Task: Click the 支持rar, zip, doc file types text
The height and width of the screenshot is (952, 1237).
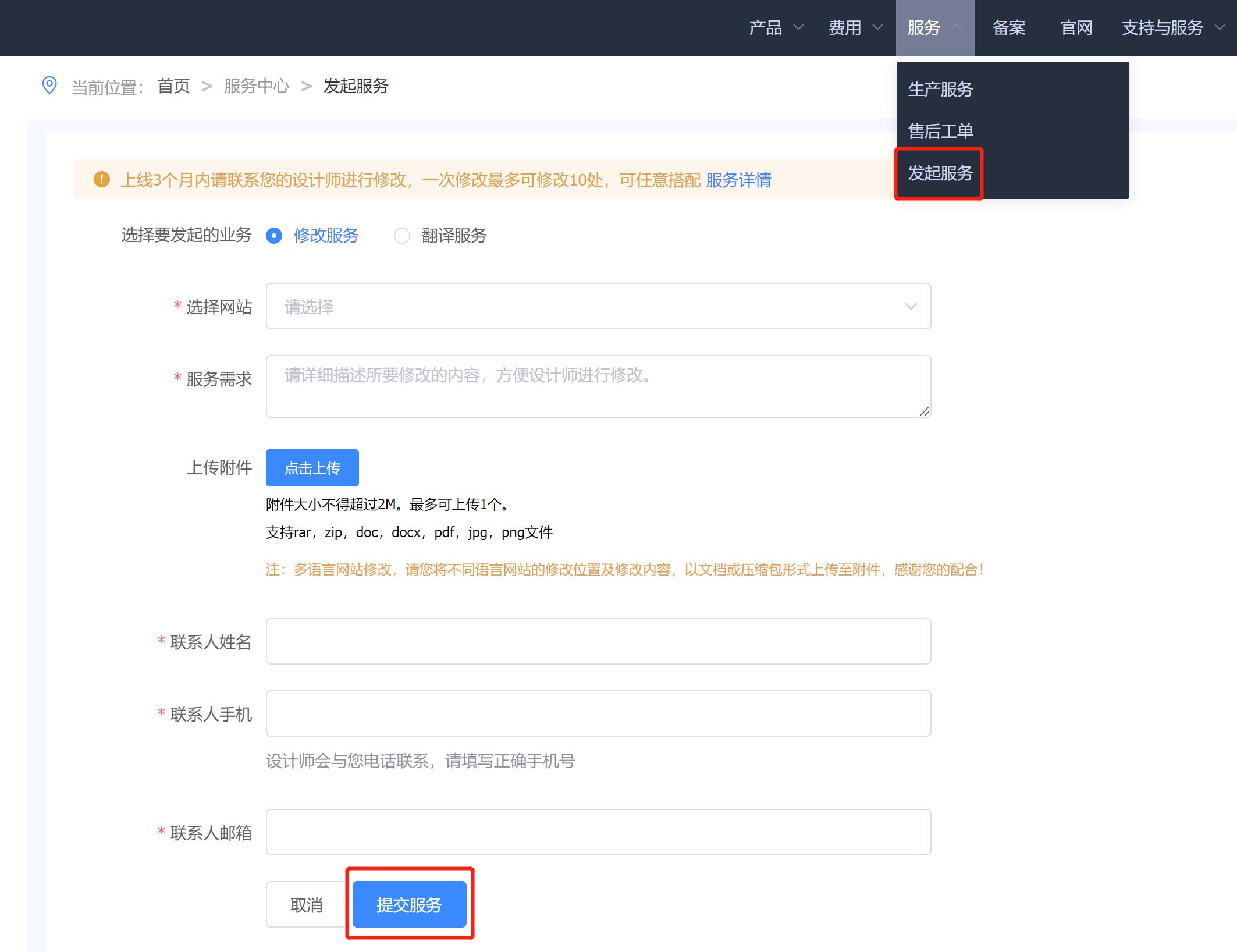Action: point(410,532)
